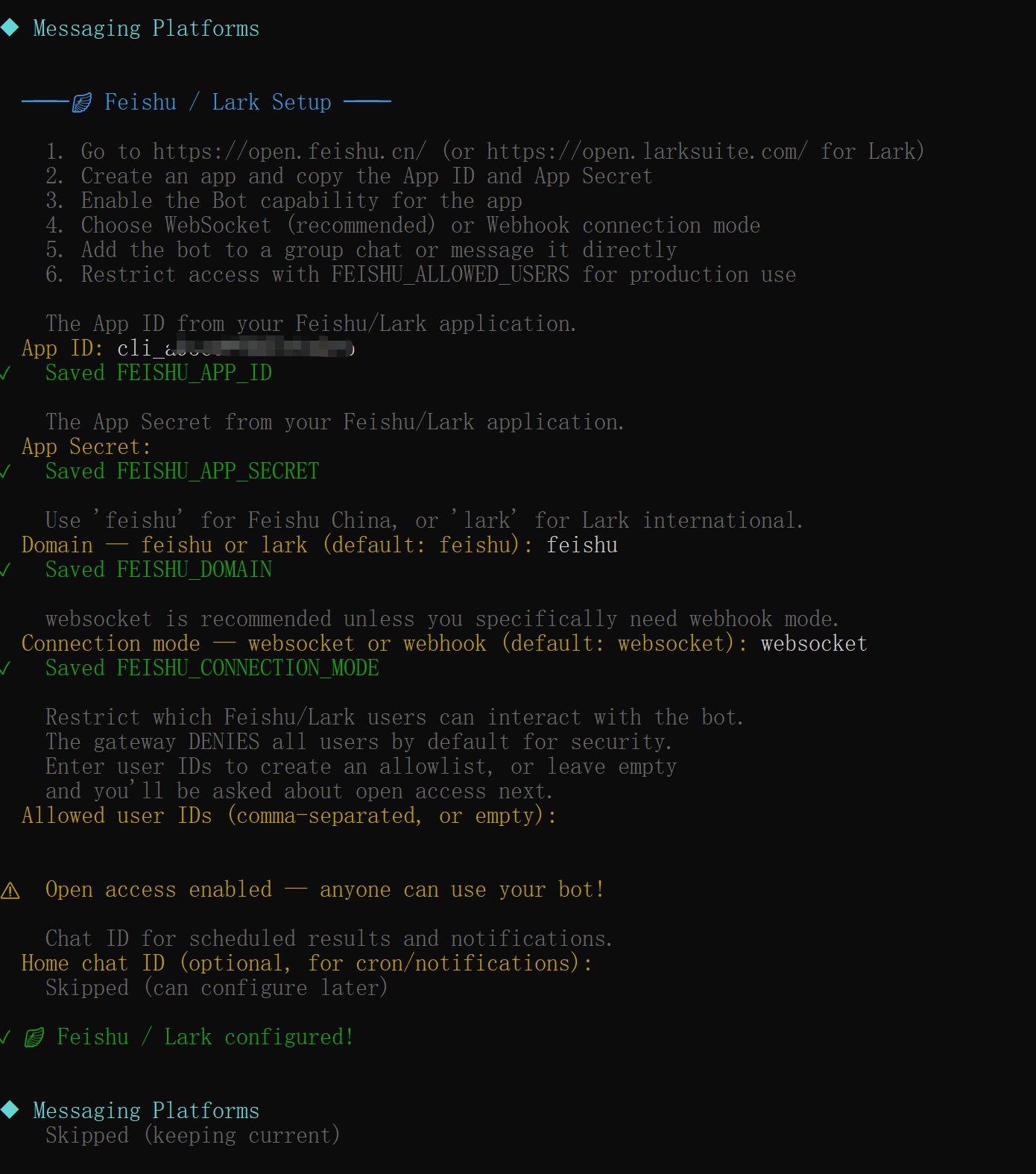Click the 'Allowed user IDs (comma-separated, or empty):' prompt
Image resolution: width=1036 pixels, height=1174 pixels.
(x=289, y=815)
